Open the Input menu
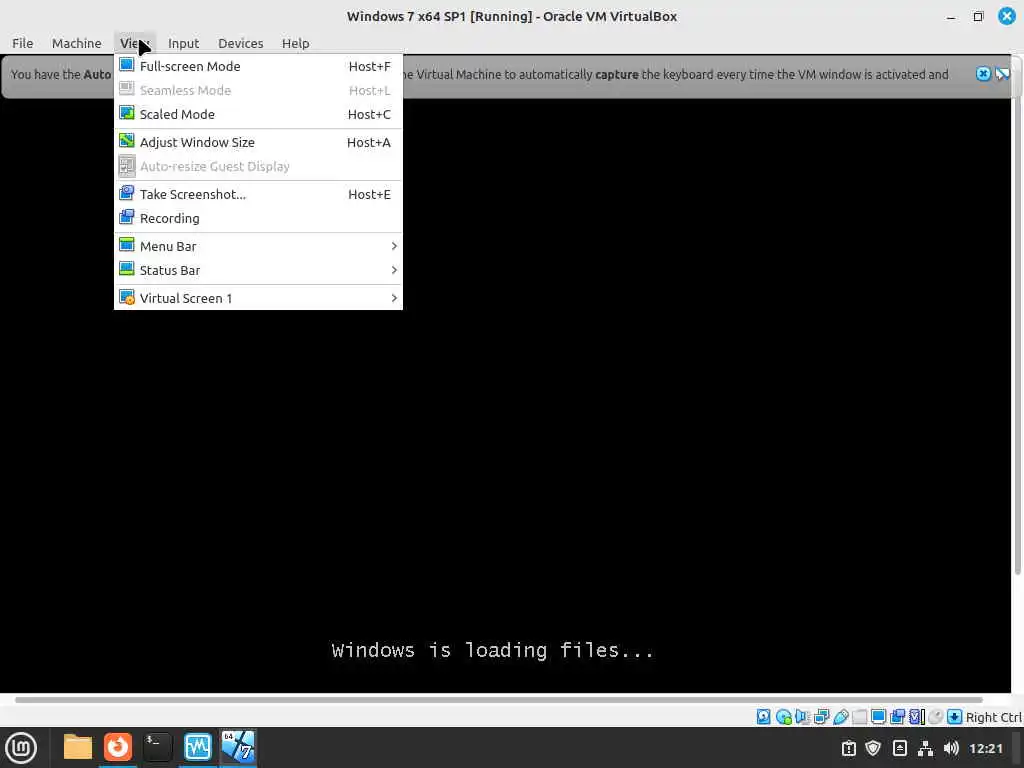 (183, 43)
